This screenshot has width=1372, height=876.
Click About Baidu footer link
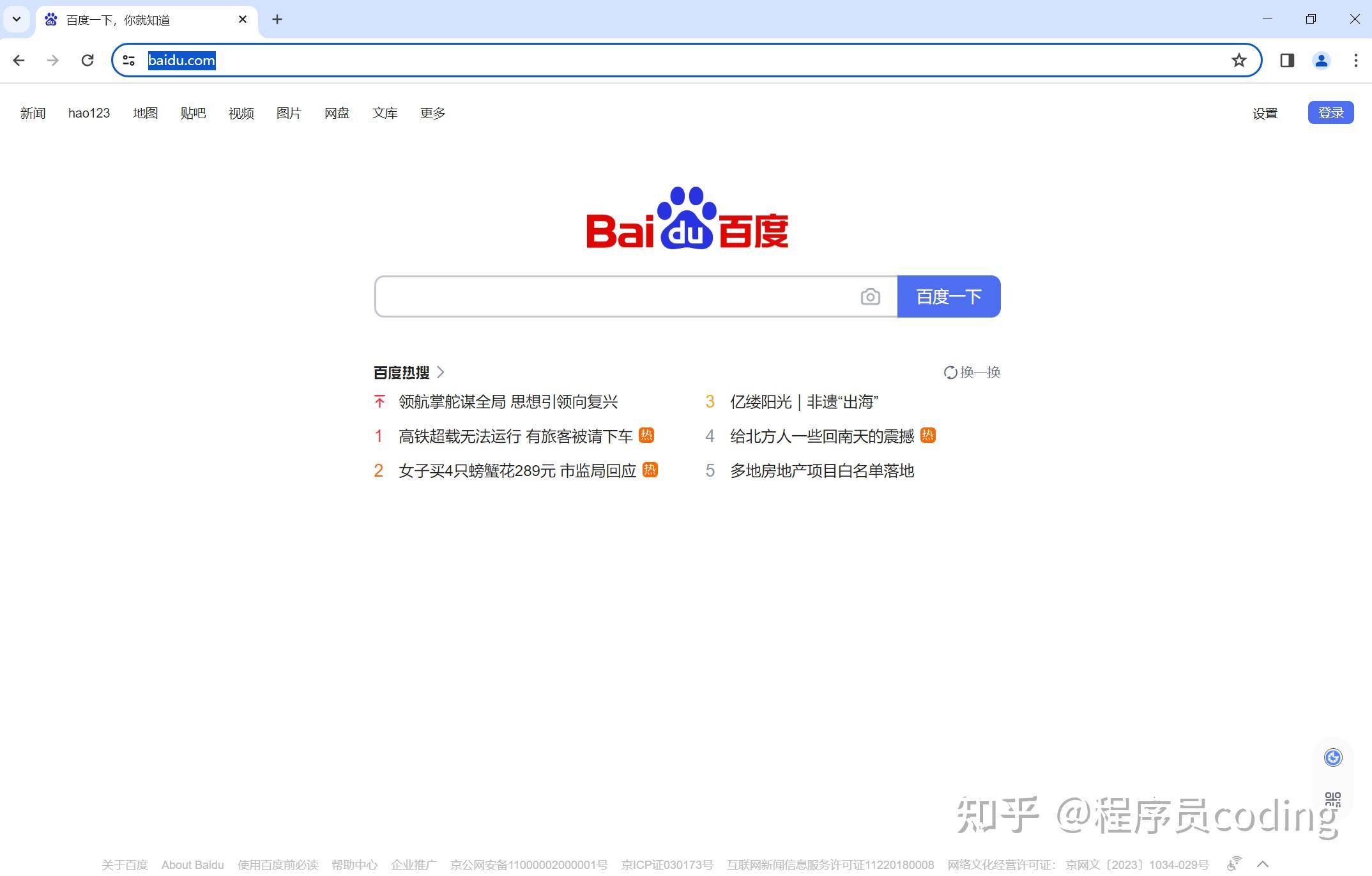click(x=192, y=864)
